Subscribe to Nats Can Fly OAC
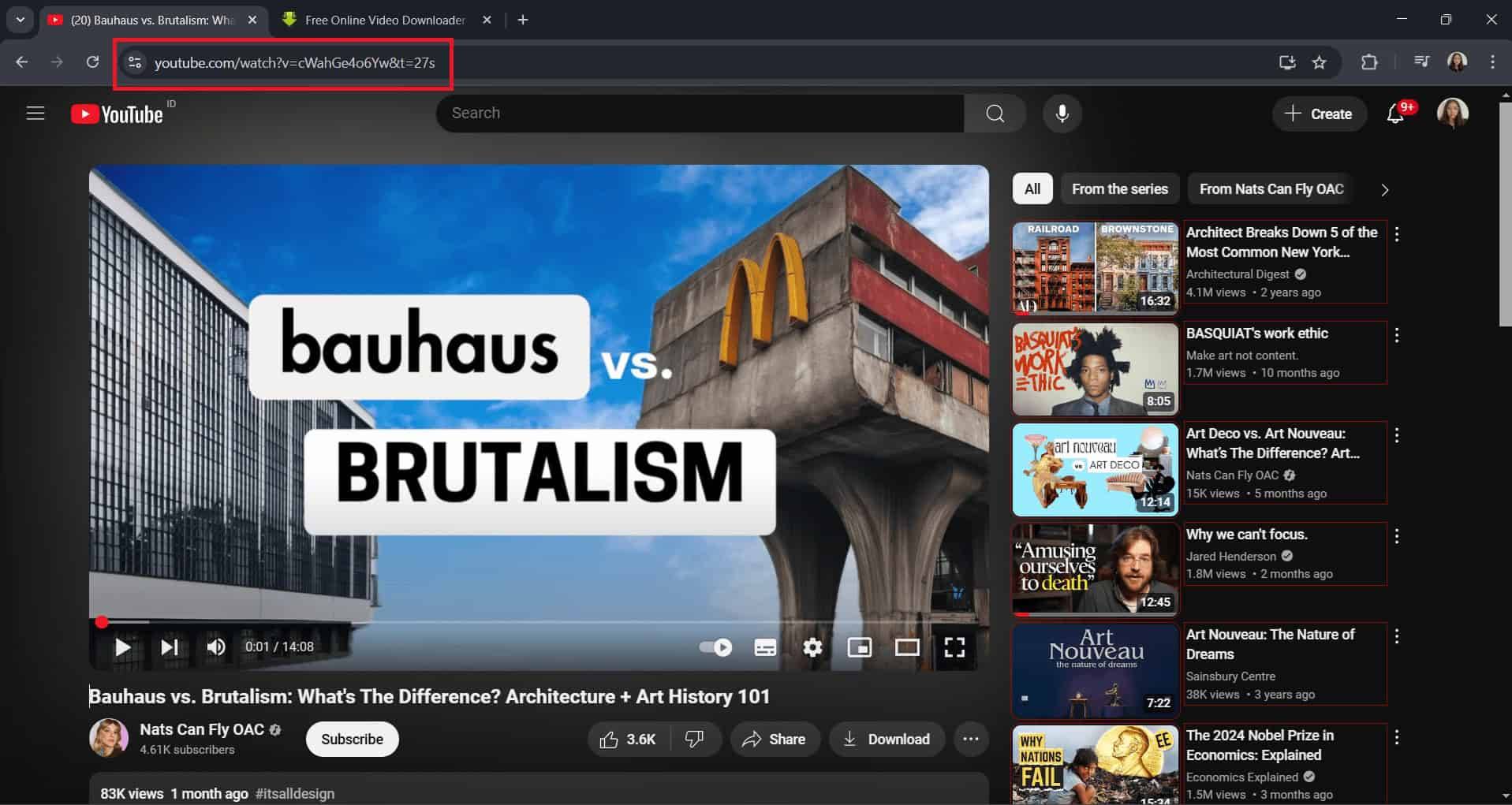 352,739
